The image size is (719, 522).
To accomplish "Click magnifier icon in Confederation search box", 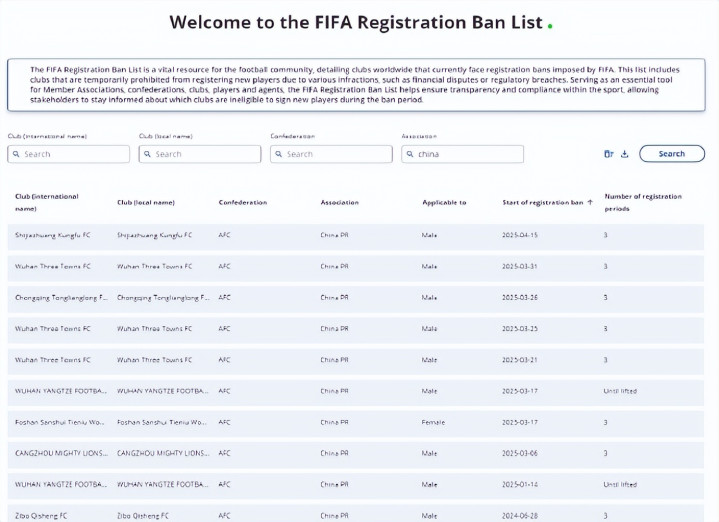I will pyautogui.click(x=278, y=154).
